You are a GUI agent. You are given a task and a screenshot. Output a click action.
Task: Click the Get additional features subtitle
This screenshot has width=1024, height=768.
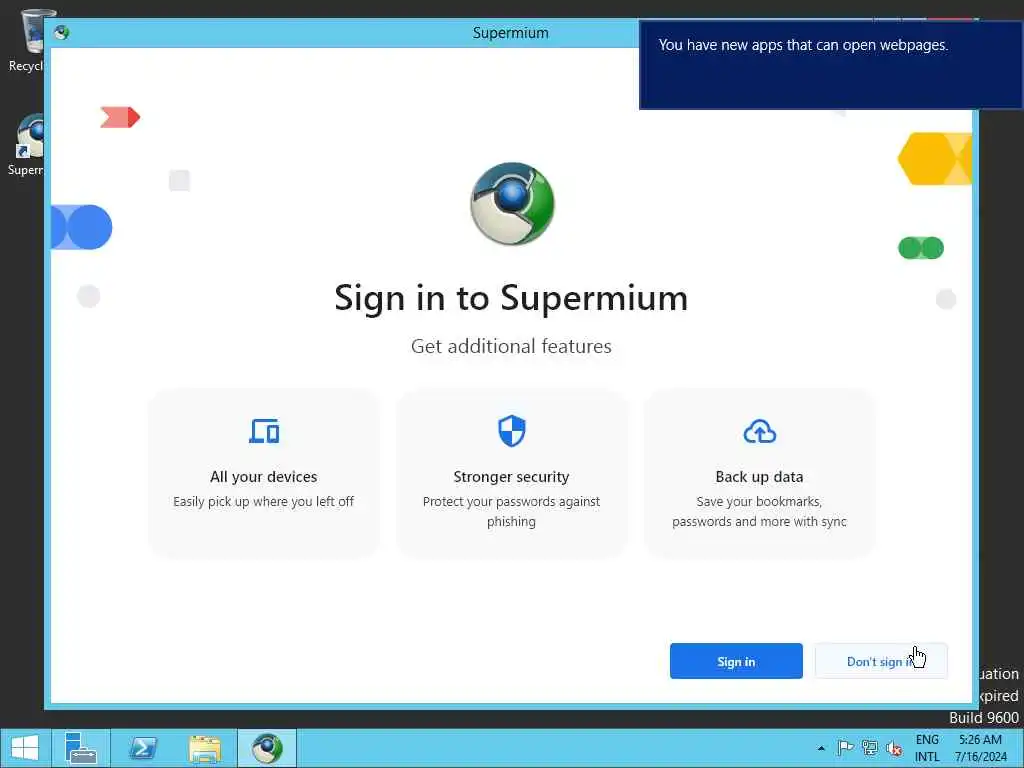point(511,346)
